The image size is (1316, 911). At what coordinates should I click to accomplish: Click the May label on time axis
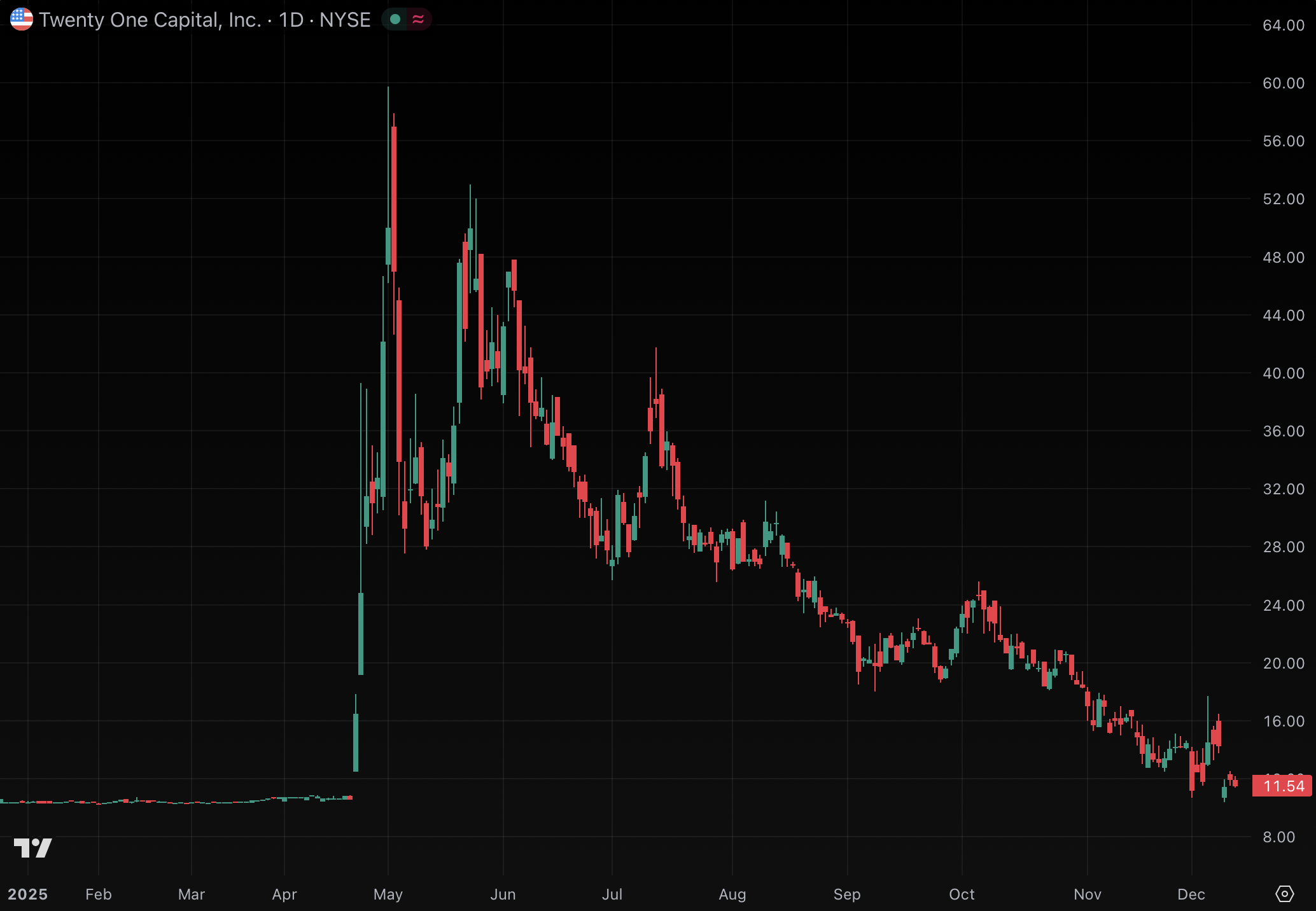tap(388, 894)
